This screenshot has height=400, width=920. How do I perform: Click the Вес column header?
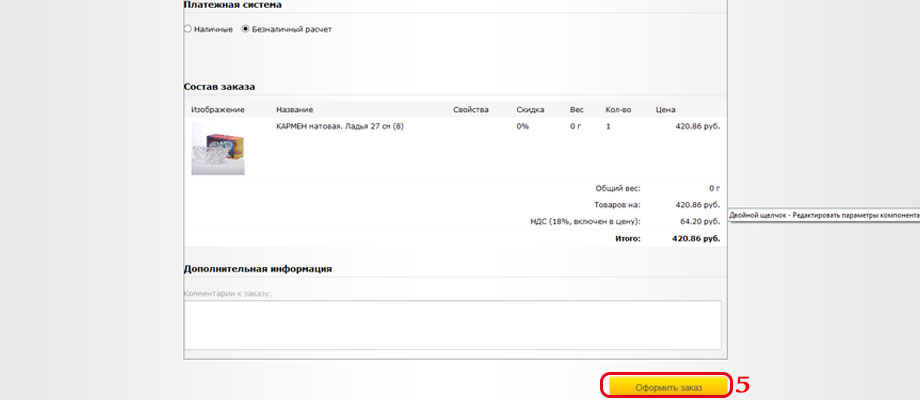click(x=577, y=109)
